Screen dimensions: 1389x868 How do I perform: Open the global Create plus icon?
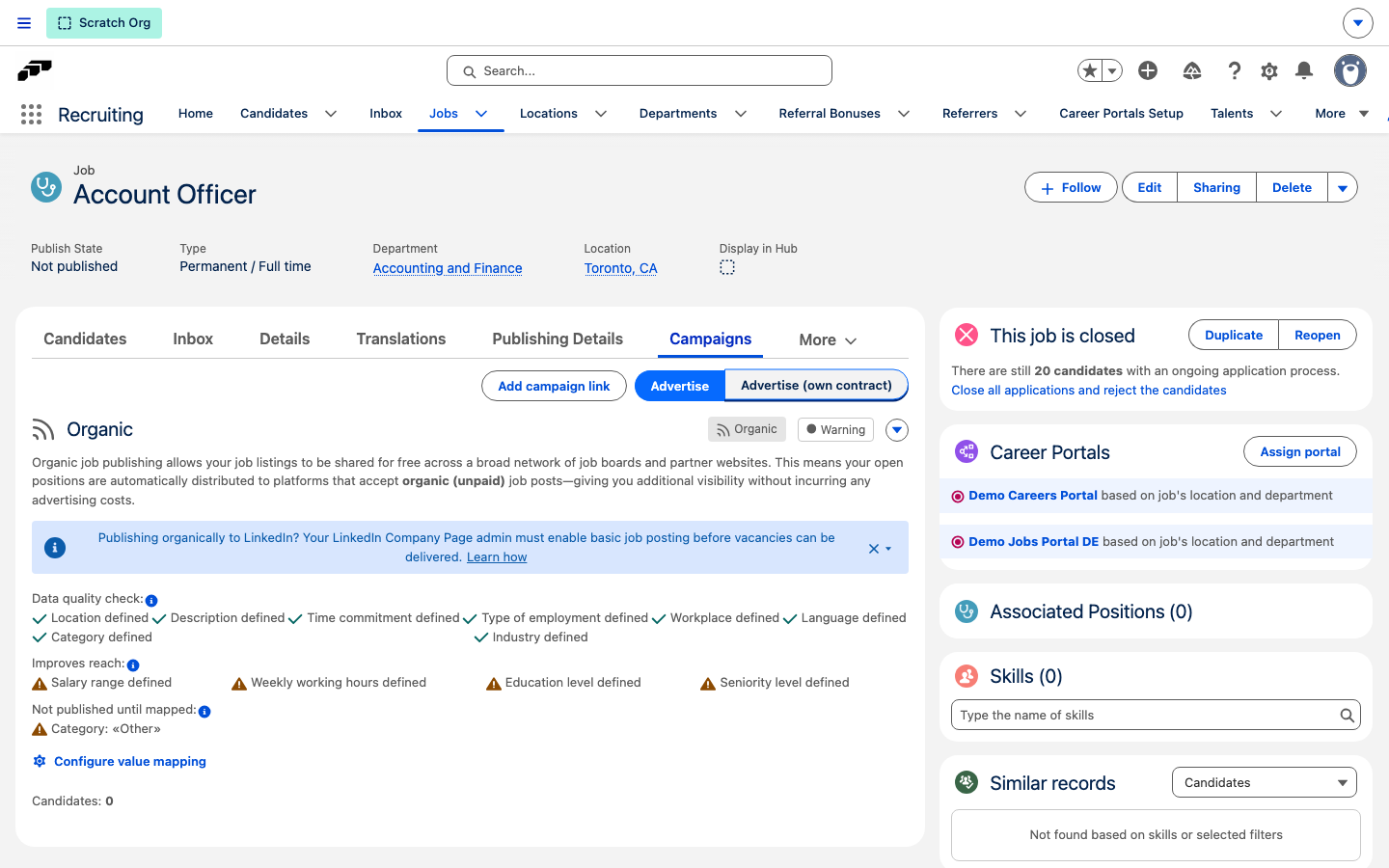coord(1148,70)
